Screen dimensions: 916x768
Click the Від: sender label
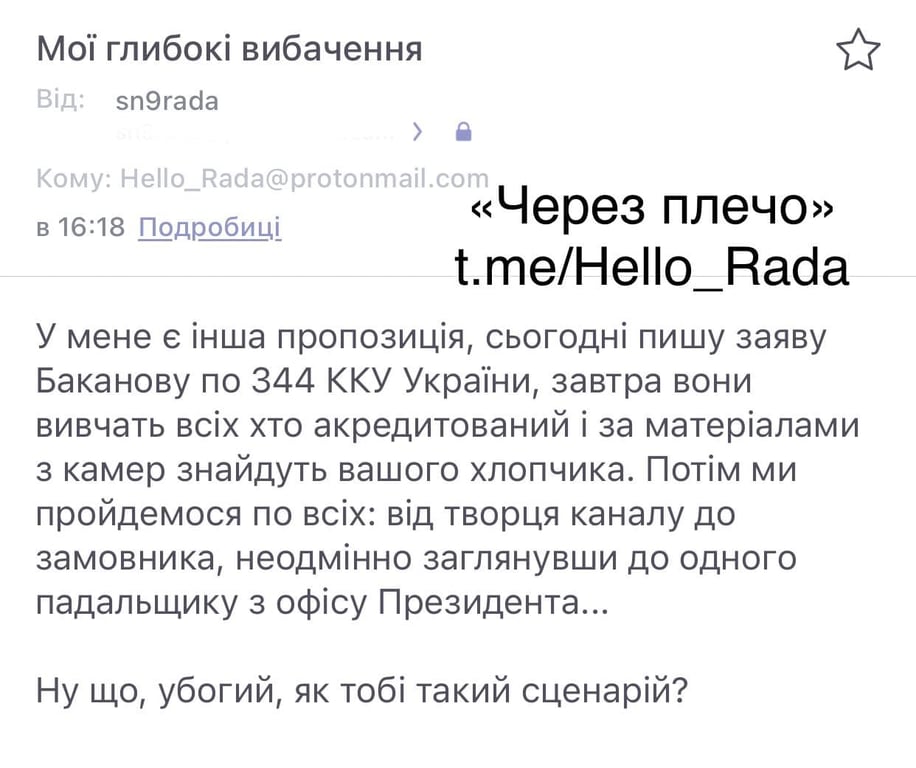pyautogui.click(x=61, y=99)
